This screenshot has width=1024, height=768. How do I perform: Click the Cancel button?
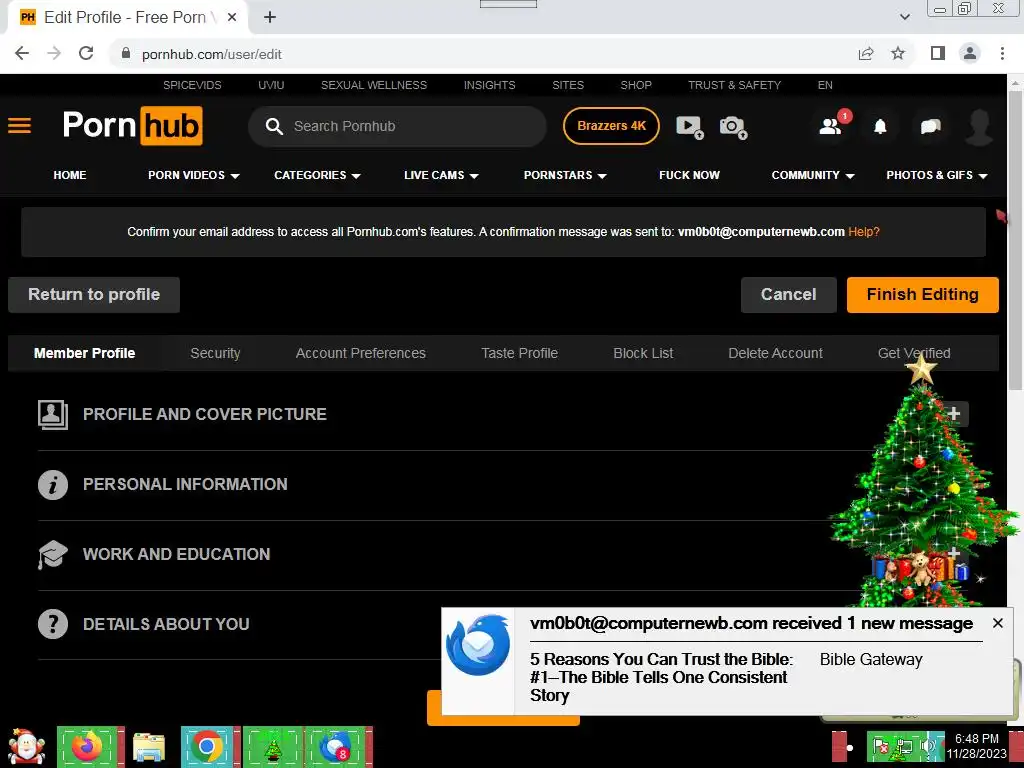(x=788, y=295)
